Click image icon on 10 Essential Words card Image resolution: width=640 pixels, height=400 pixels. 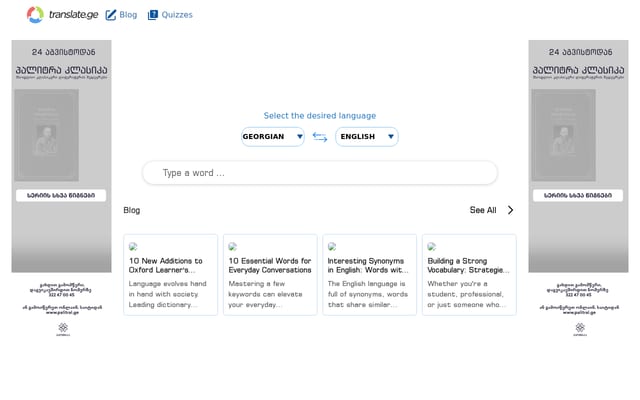click(233, 247)
